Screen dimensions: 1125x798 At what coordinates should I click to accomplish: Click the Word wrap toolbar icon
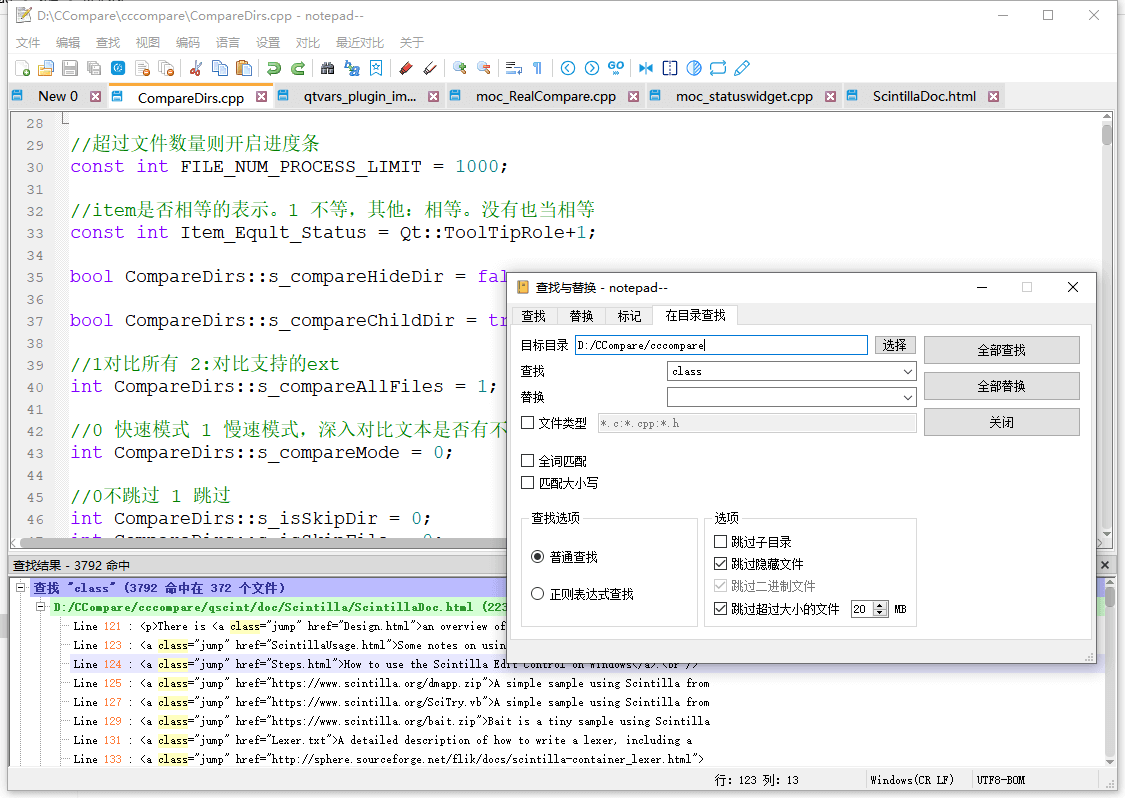point(514,68)
